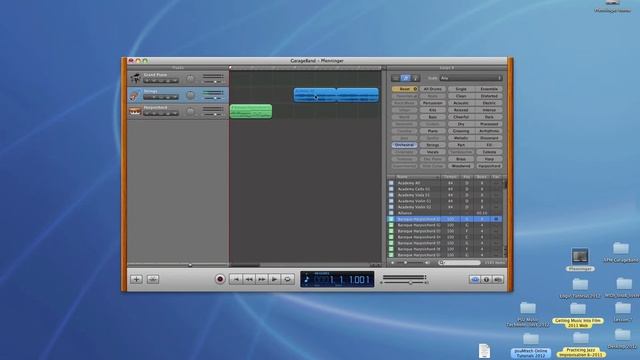Select the Baroque Harpsichord 02 loop
The height and width of the screenshot is (360, 640).
click(444, 225)
